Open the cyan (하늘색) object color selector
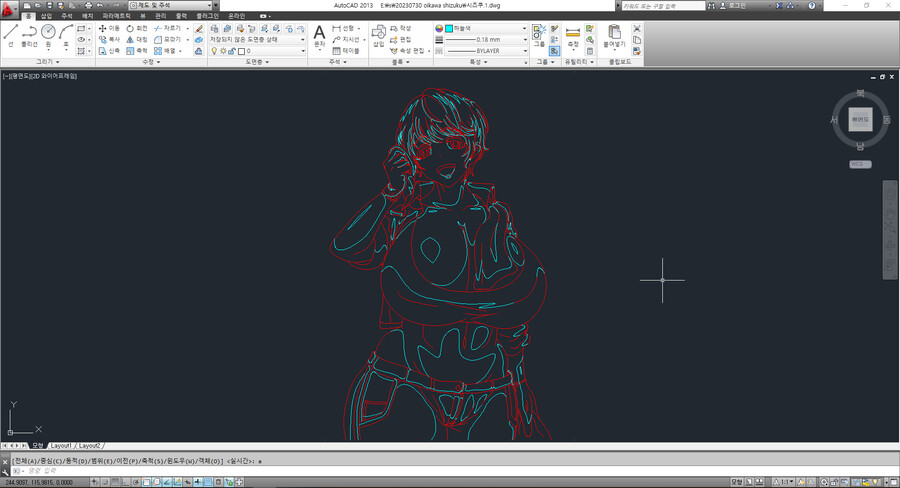This screenshot has width=900, height=488. coord(484,28)
